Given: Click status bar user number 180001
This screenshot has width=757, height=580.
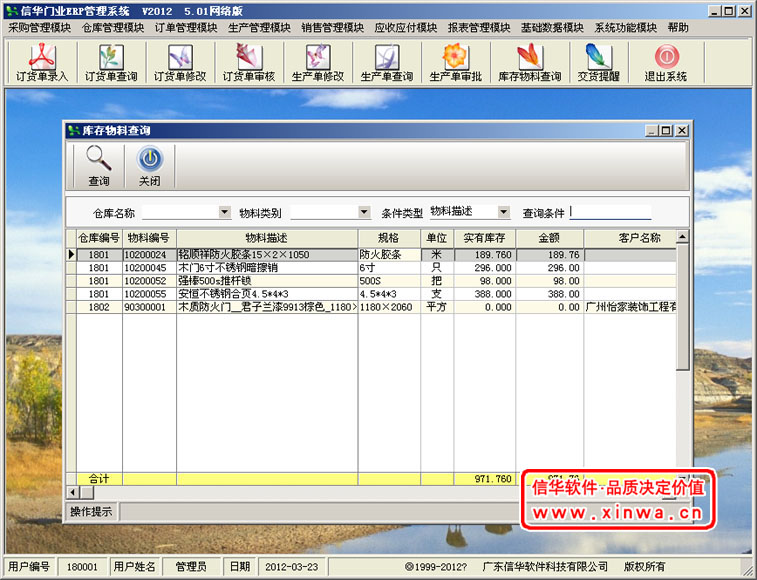Looking at the screenshot, I should point(82,566).
